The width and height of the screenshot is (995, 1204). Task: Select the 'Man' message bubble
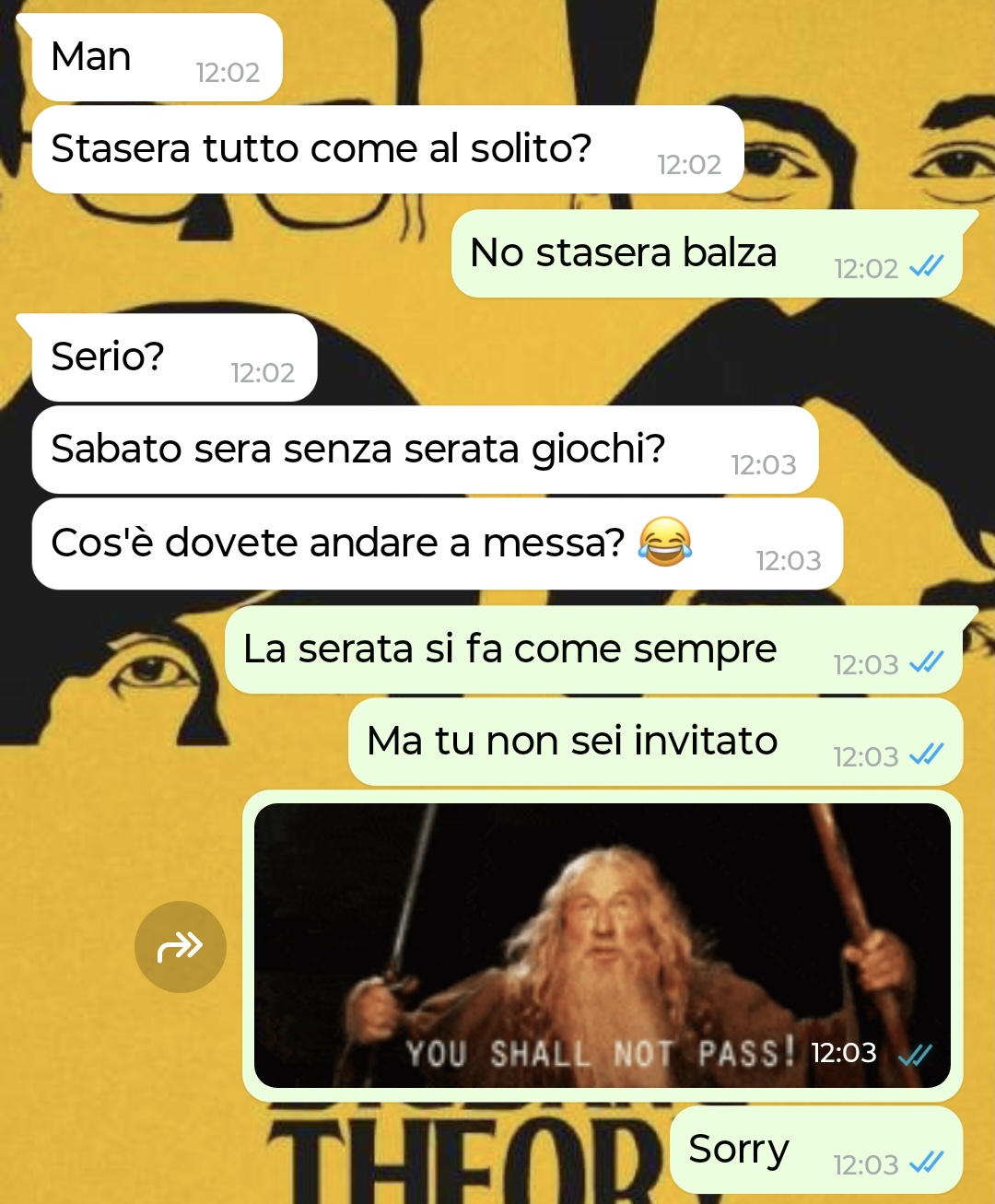click(157, 57)
